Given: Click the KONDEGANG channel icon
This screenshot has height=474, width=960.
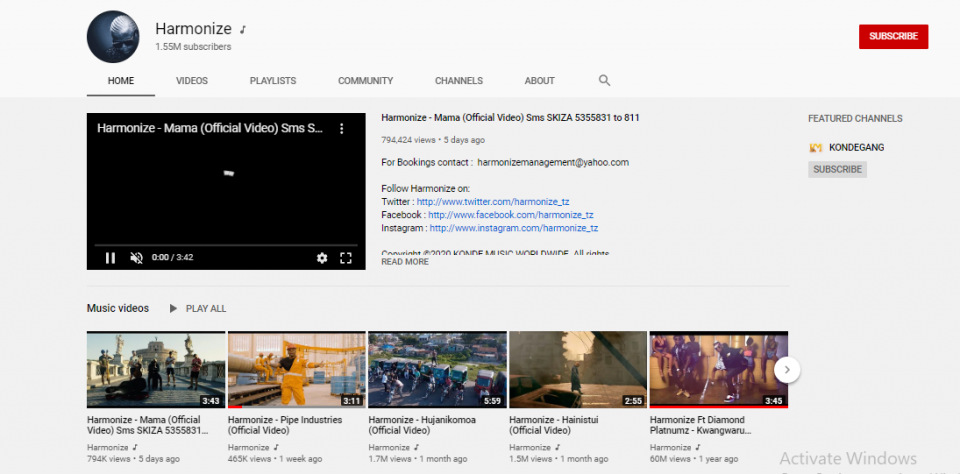Looking at the screenshot, I should coord(815,148).
